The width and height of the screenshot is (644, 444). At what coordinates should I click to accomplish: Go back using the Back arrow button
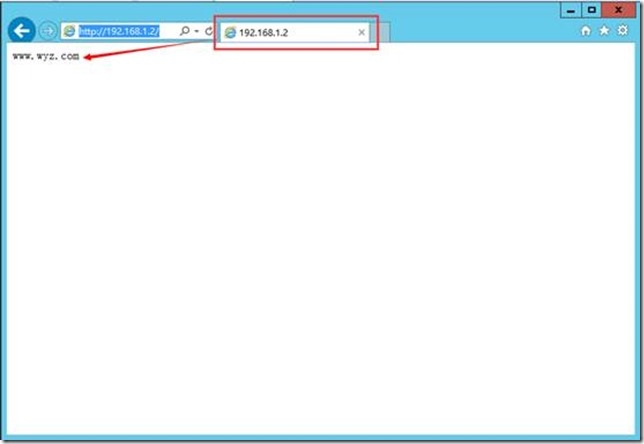point(21,30)
